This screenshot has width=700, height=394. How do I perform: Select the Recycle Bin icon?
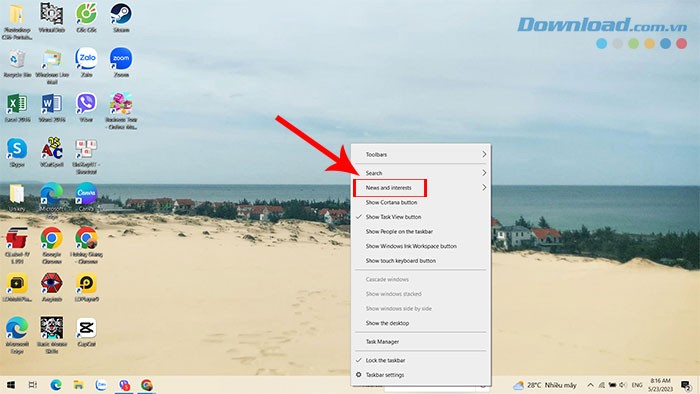[x=17, y=62]
